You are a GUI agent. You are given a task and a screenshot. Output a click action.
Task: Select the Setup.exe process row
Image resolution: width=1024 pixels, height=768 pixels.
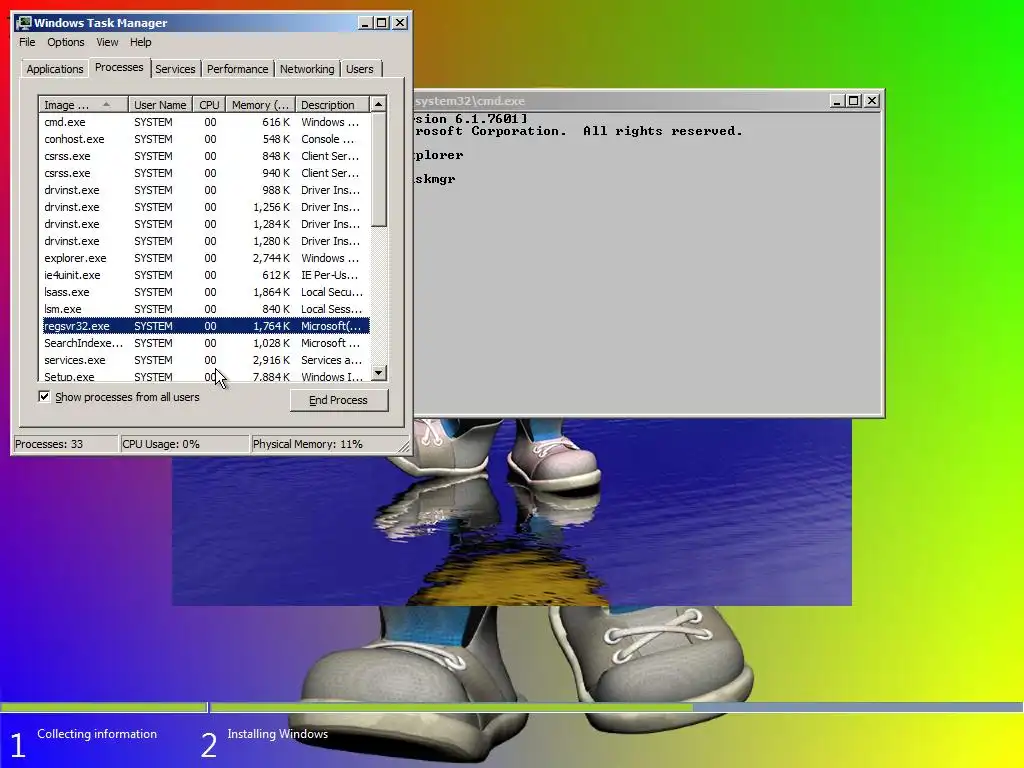206,376
